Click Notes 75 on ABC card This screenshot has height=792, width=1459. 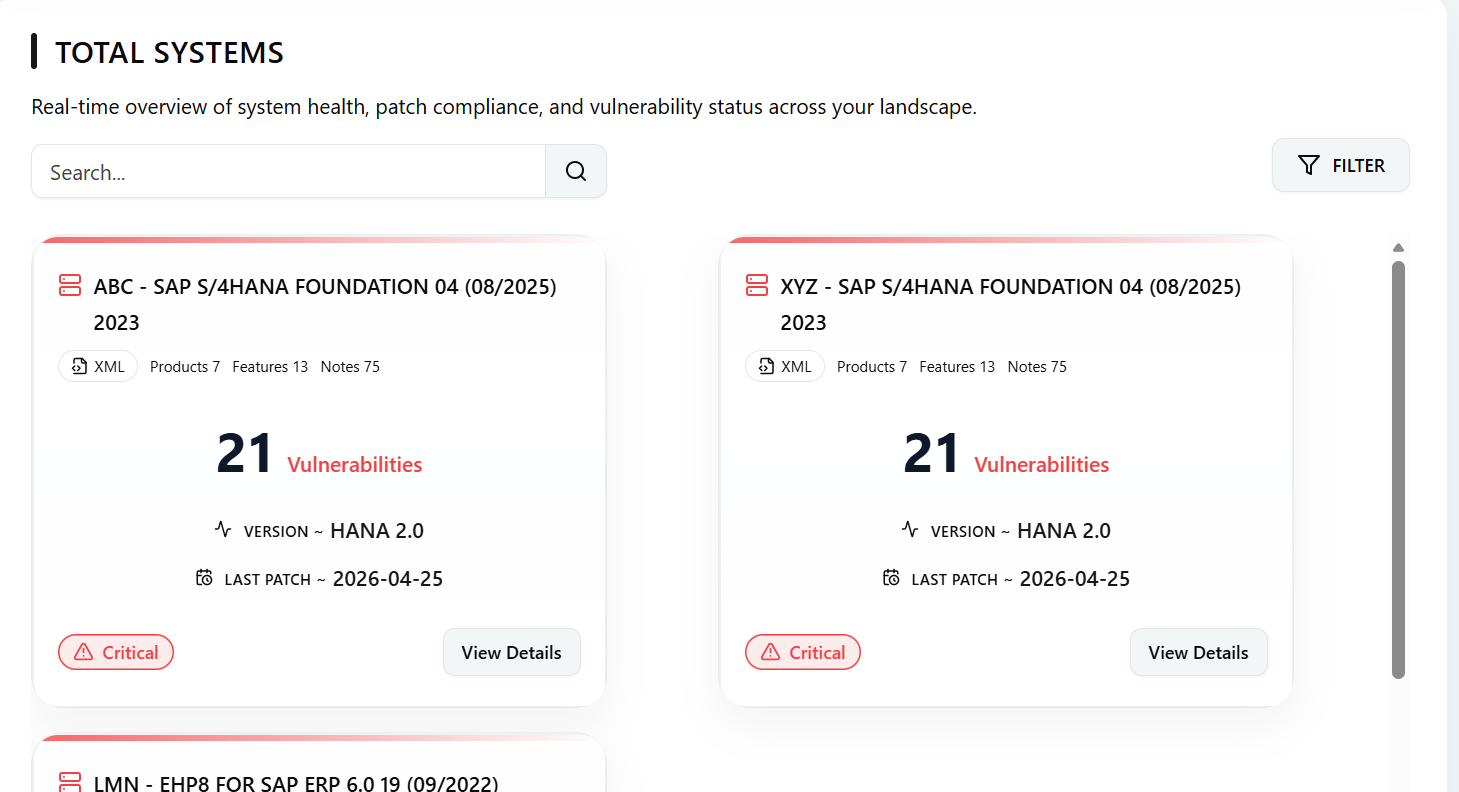coord(350,367)
